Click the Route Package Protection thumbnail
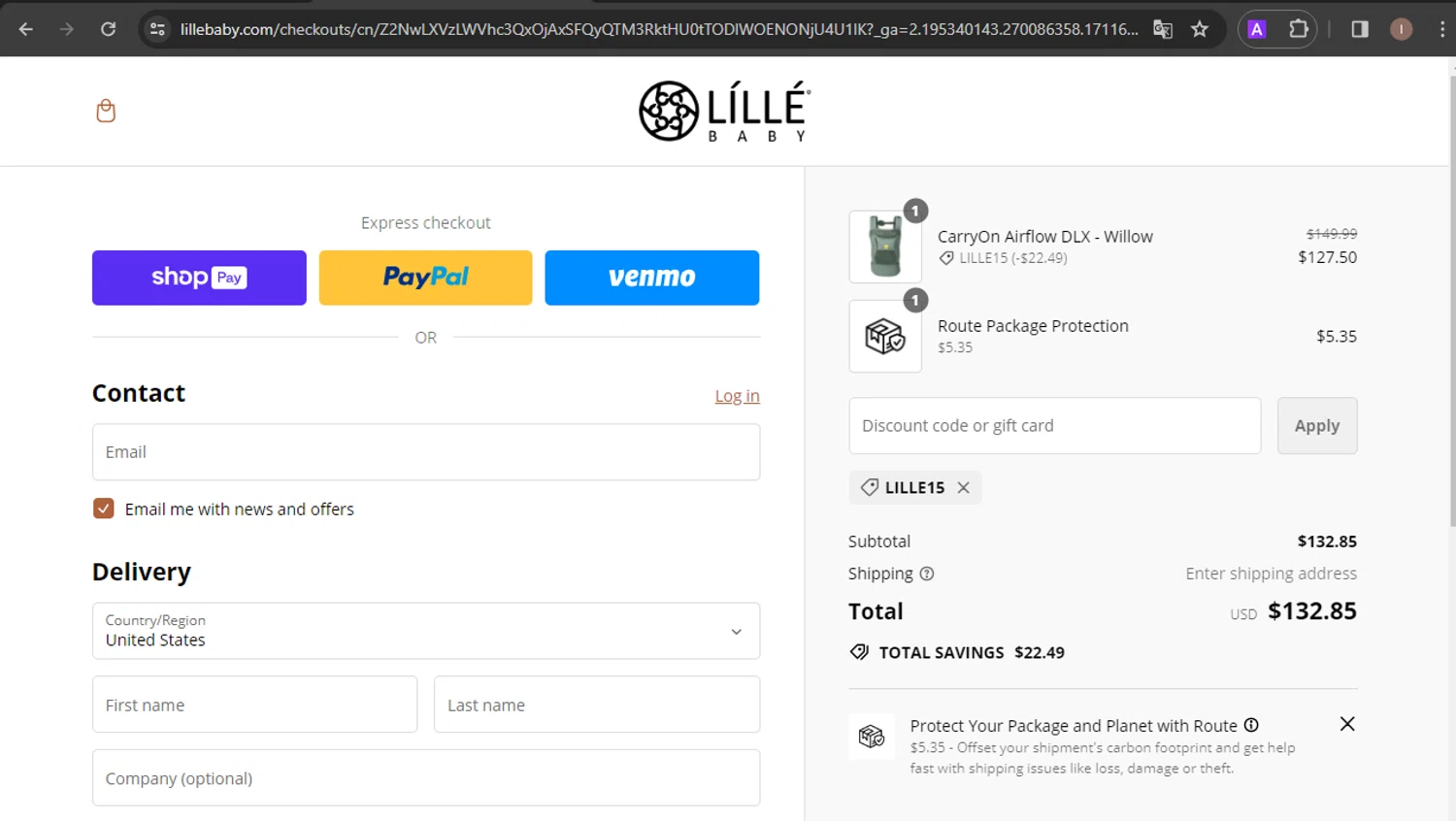 [x=885, y=336]
